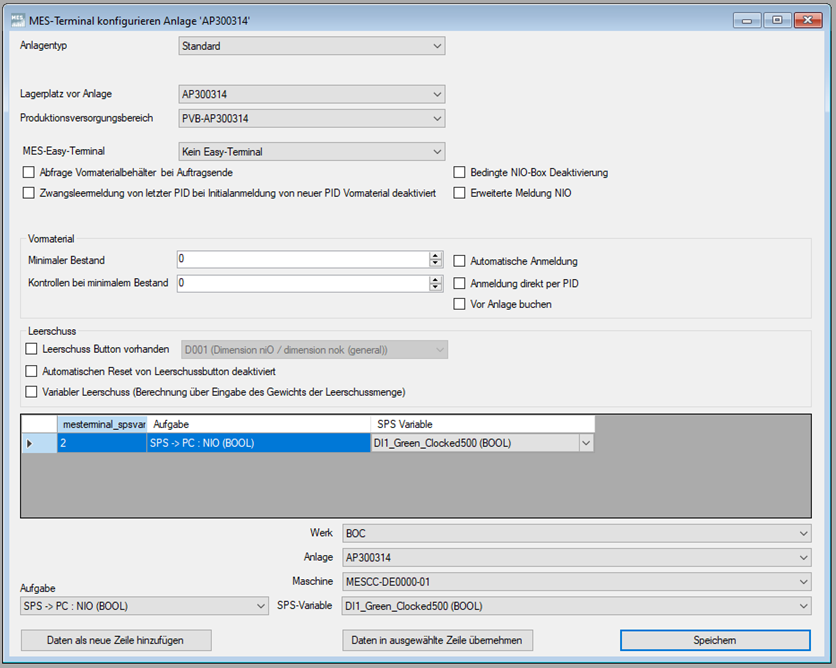Decrease Kontrollen bei minimalem Bestand value
Screen dimensions: 836x668
pyautogui.click(x=435, y=287)
